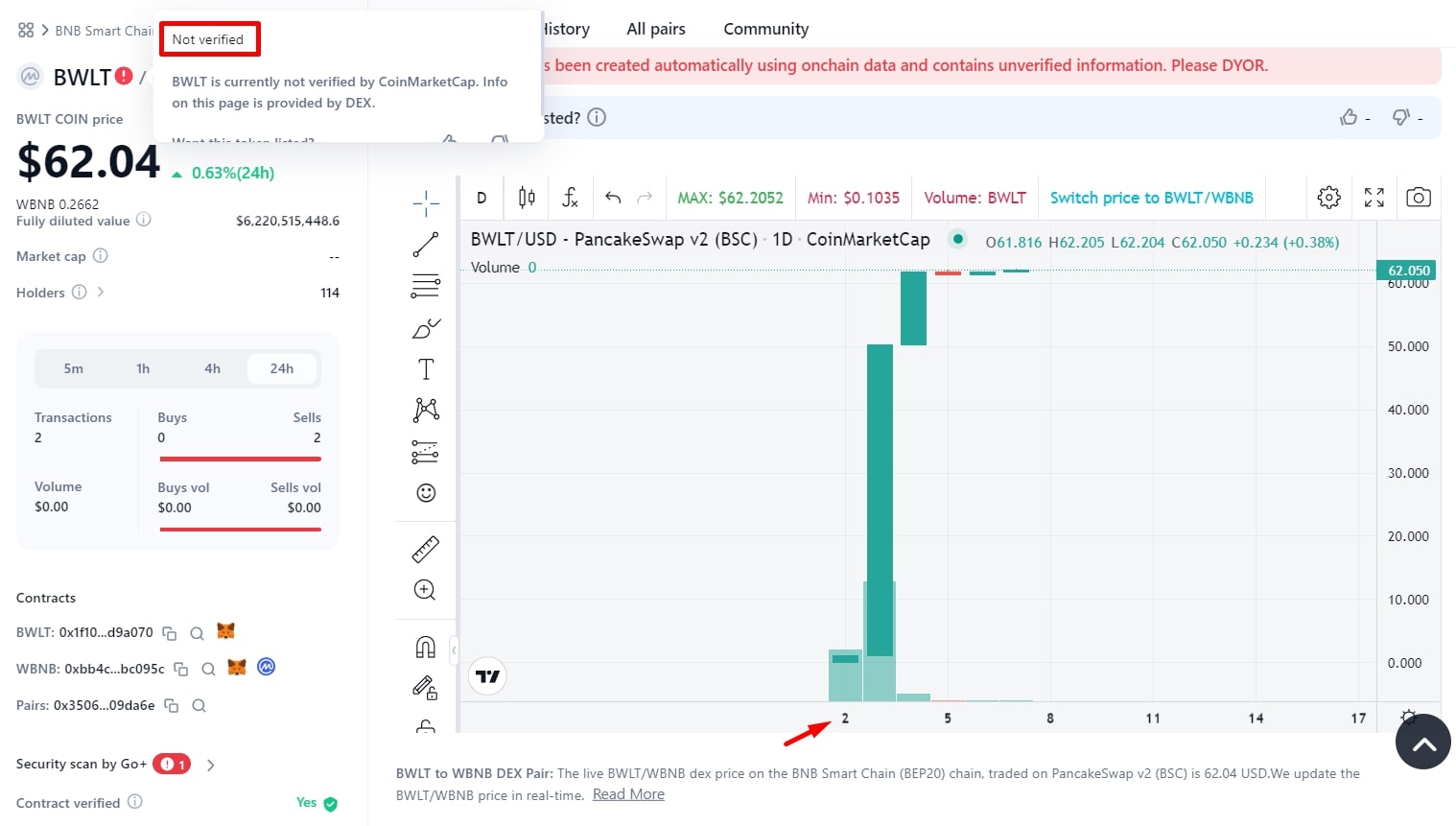Add BWLT to MetaMask wallet
The width and height of the screenshot is (1456, 826).
(225, 631)
